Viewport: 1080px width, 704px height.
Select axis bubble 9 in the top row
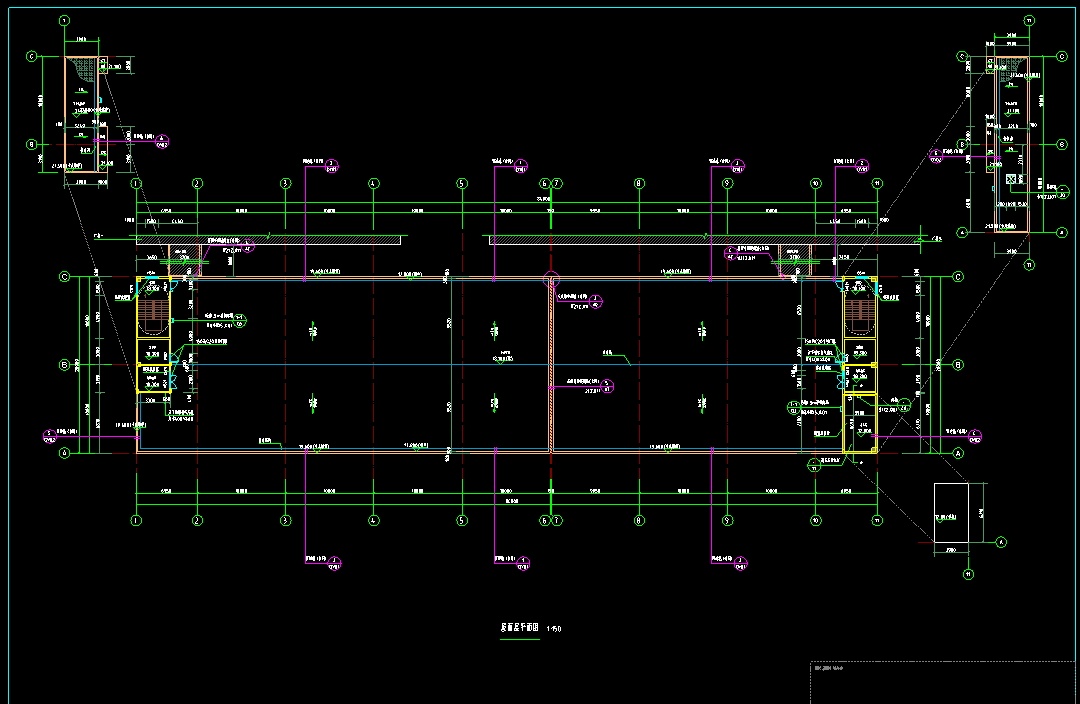(728, 184)
